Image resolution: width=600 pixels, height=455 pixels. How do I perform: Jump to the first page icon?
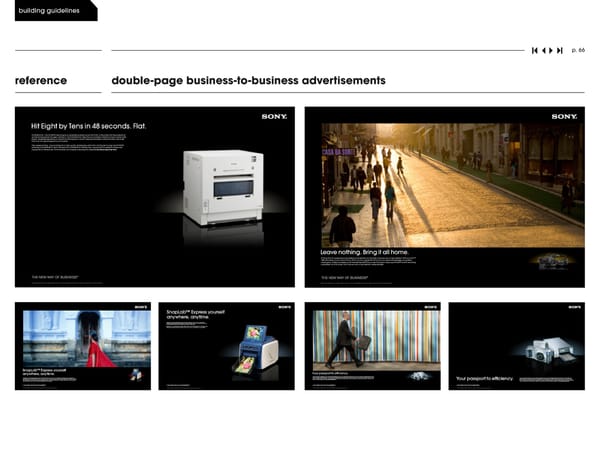coord(535,50)
